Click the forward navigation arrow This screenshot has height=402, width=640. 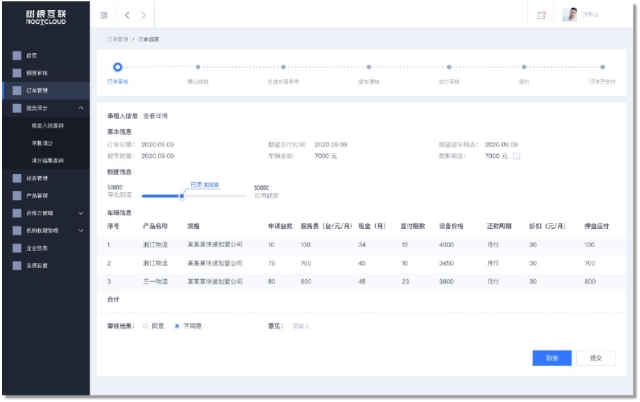[x=143, y=16]
